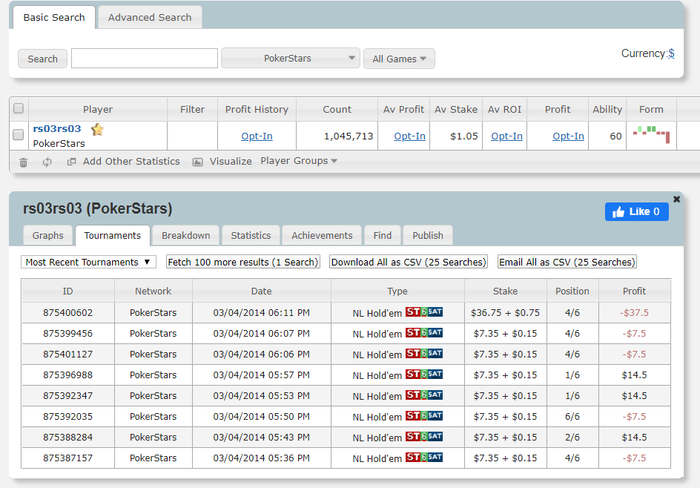Click ST SAT badge for tournament 875401127

click(x=424, y=354)
